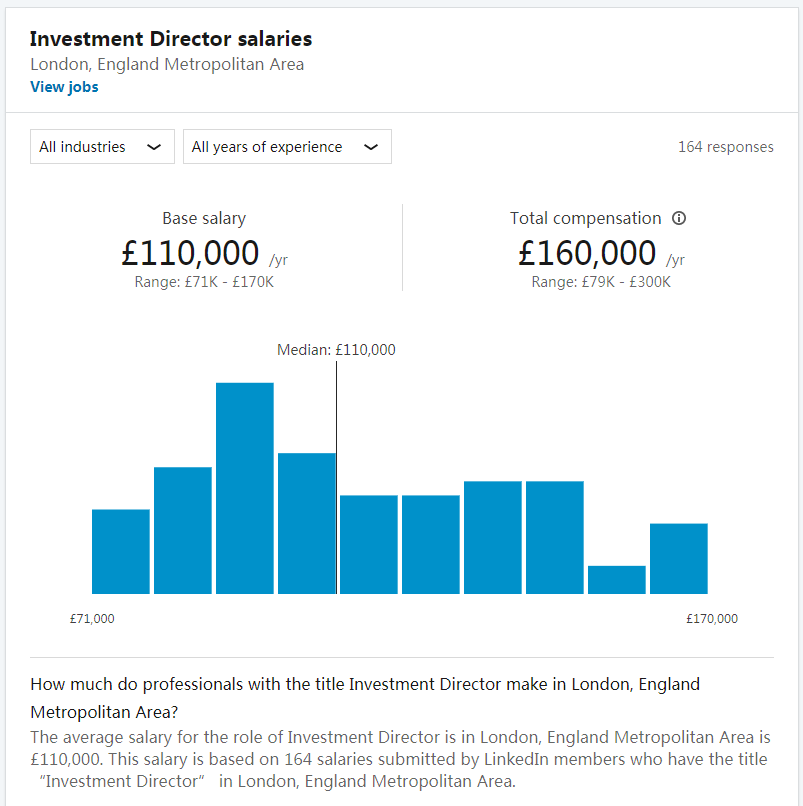
Task: Click the Range: £71K - £170K text
Action: tap(204, 282)
